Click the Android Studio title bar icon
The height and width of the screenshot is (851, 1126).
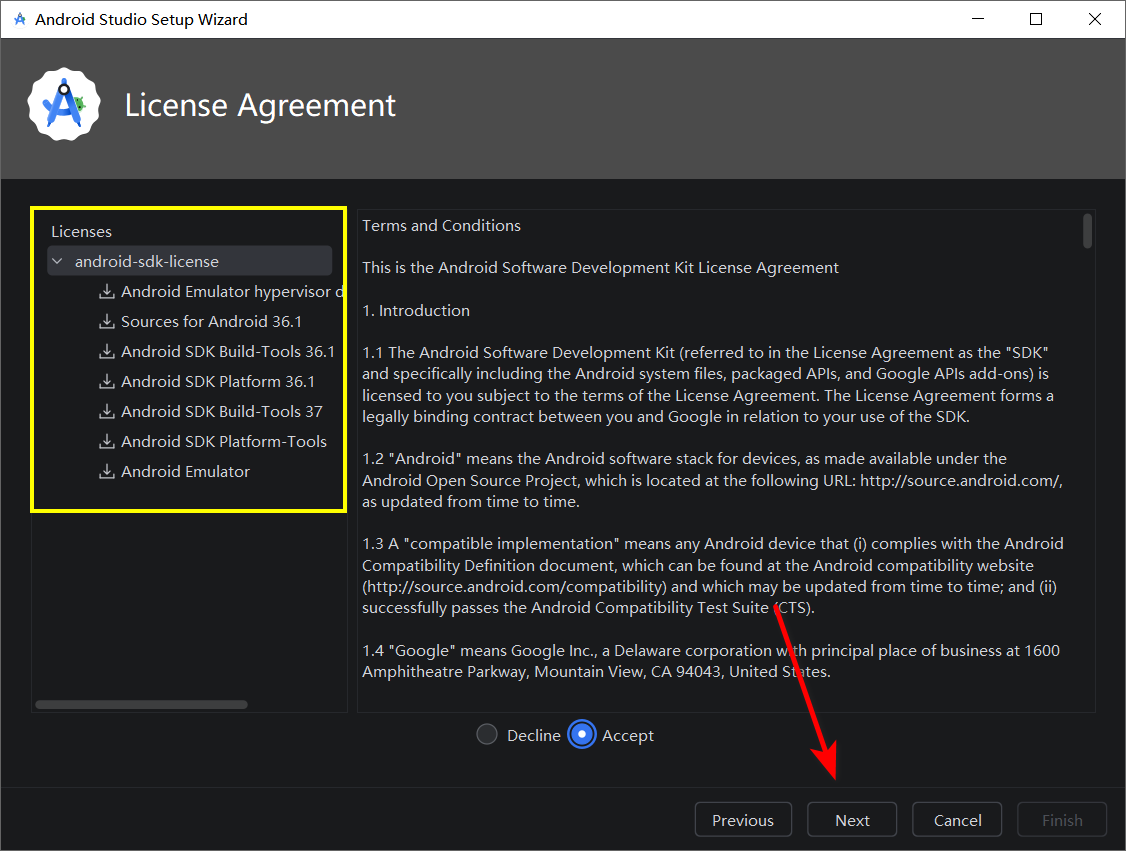click(x=19, y=19)
